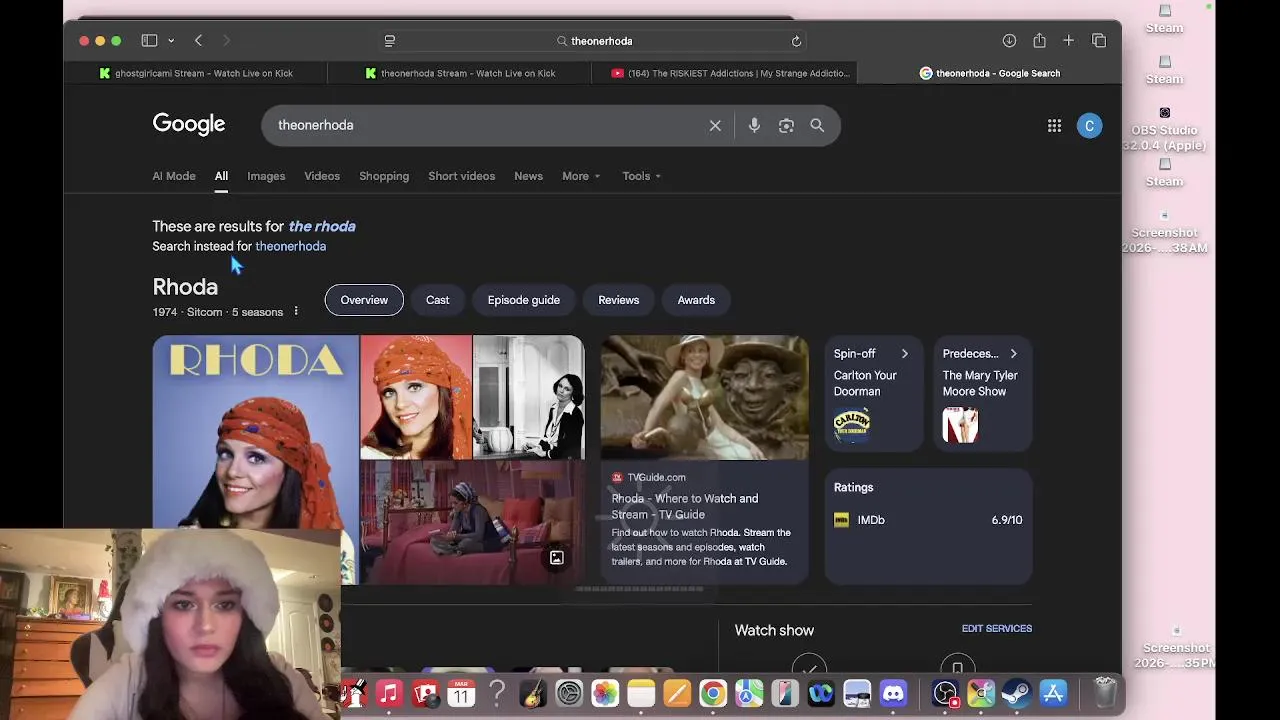Open Safari downloads icon

point(1009,41)
